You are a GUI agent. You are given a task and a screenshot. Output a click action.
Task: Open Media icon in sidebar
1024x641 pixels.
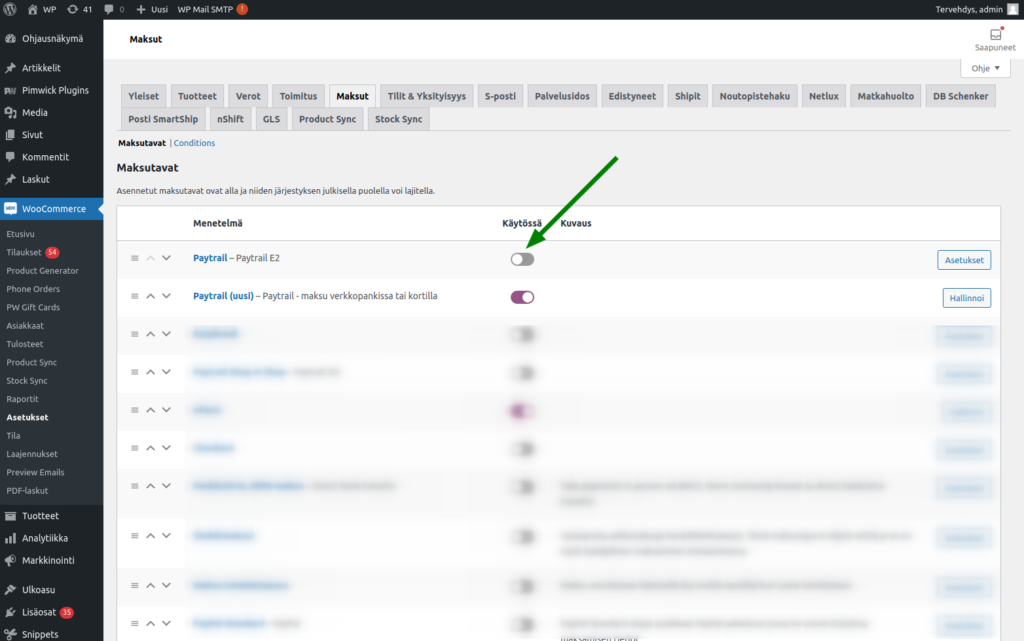tap(10, 112)
